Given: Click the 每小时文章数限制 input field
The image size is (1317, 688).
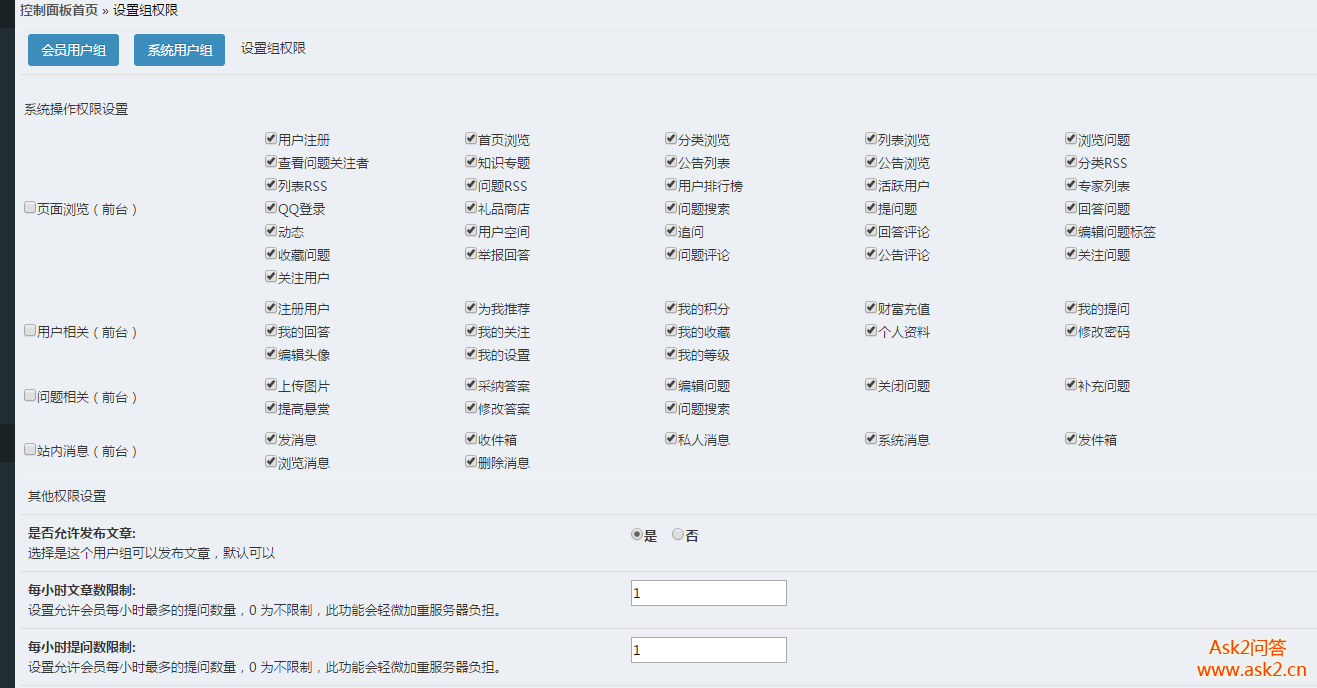Looking at the screenshot, I should (708, 593).
